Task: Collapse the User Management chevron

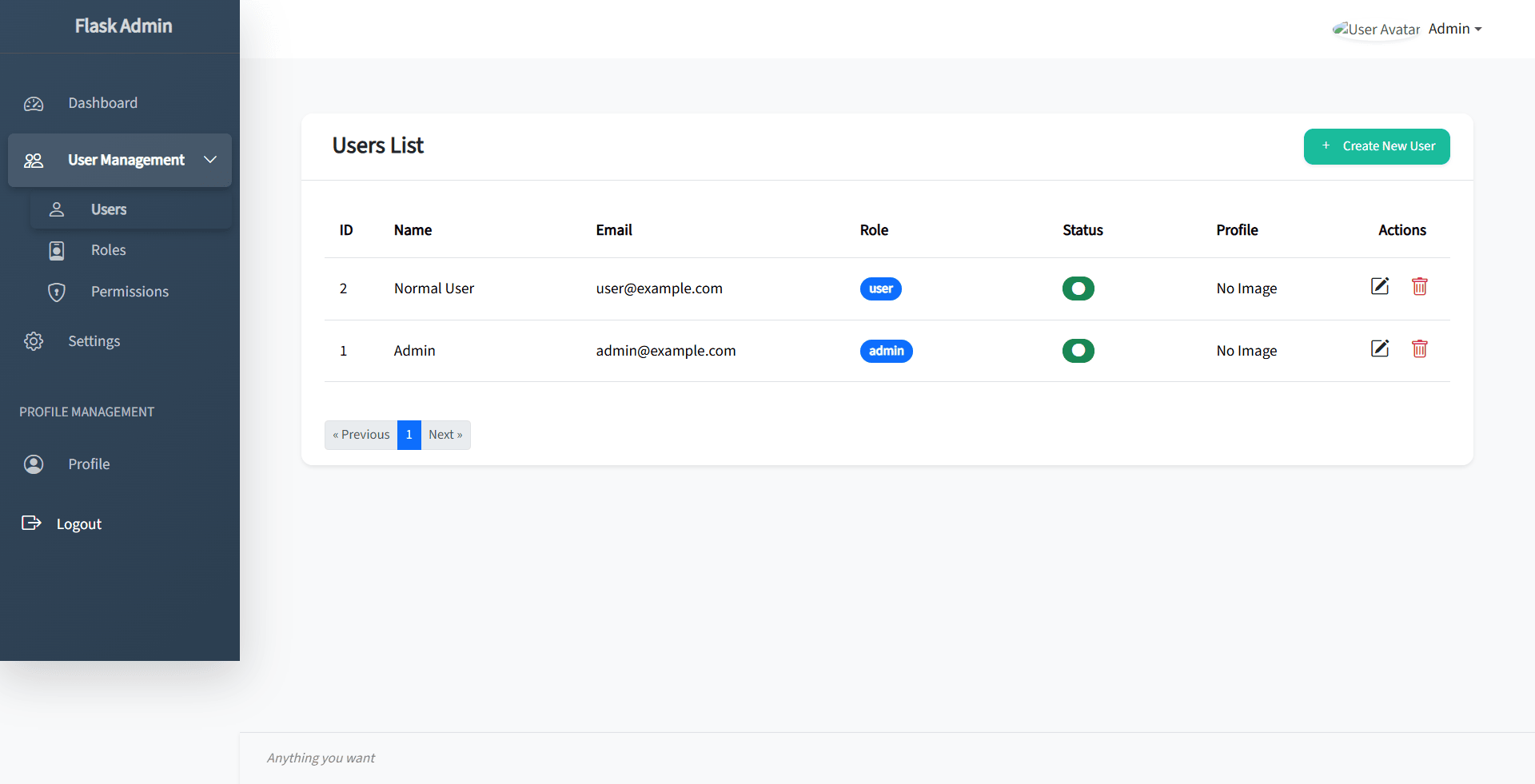Action: 210,160
